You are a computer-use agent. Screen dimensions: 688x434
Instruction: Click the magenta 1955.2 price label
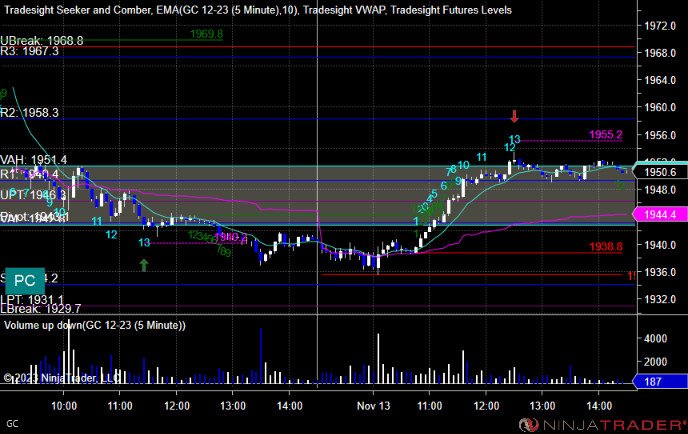tap(606, 135)
